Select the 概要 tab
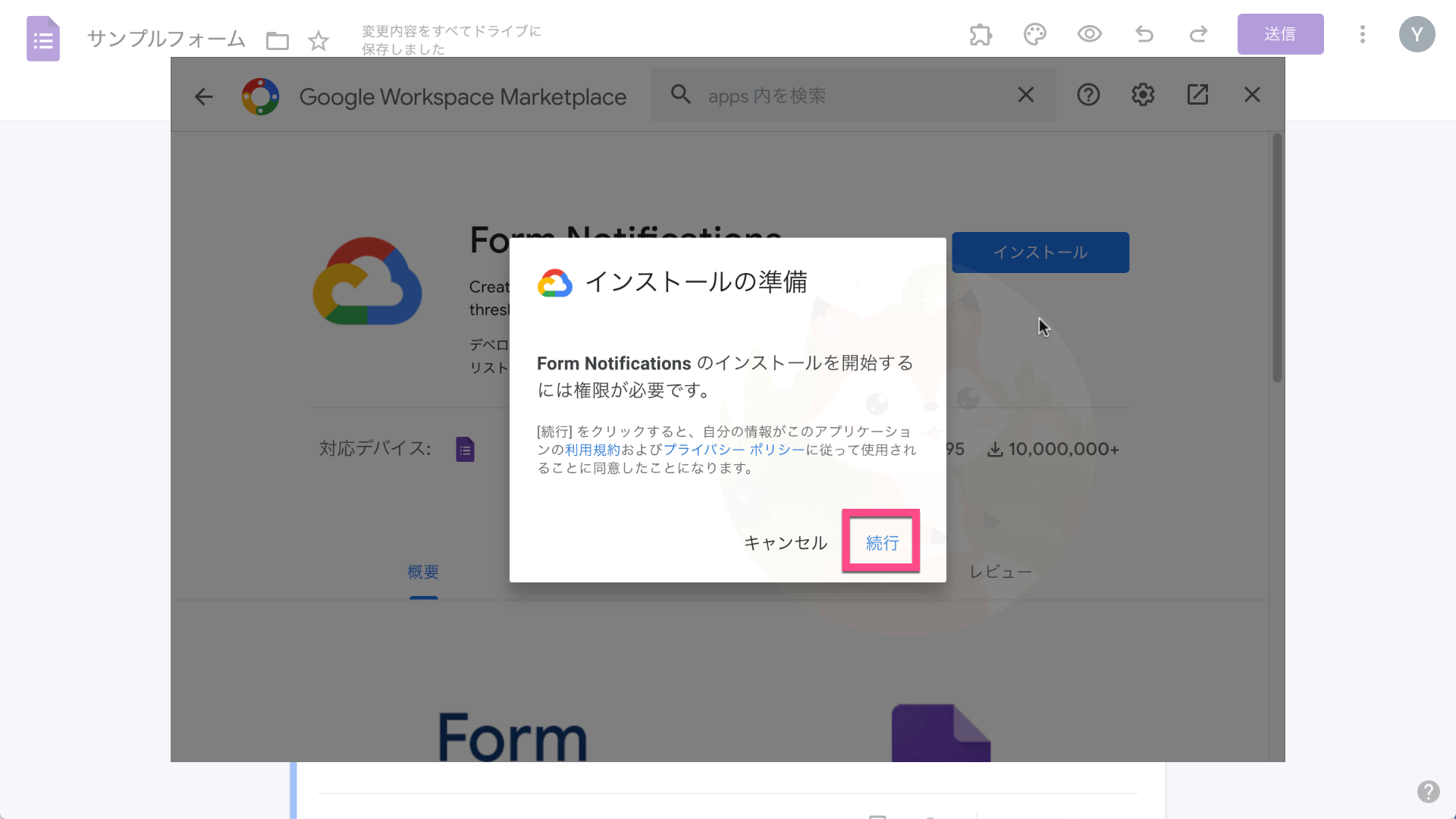This screenshot has height=819, width=1456. tap(423, 572)
